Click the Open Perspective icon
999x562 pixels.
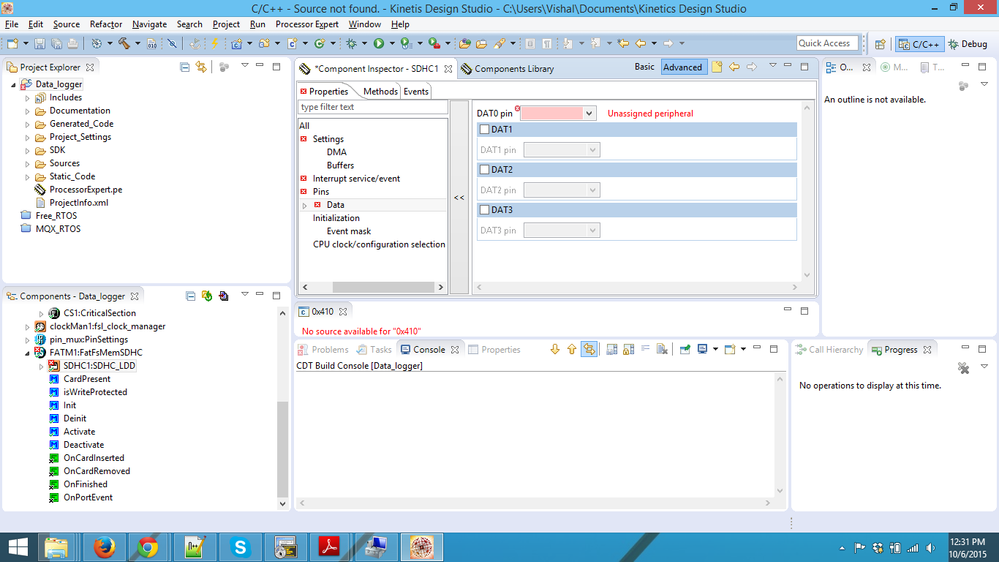pyautogui.click(x=880, y=44)
